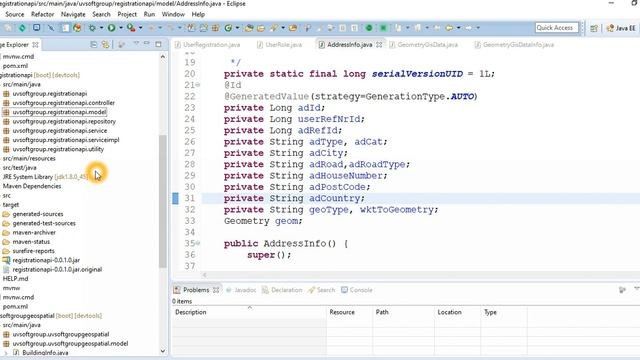Click the Debug bug toolbar icon

pyautogui.click(x=92, y=28)
